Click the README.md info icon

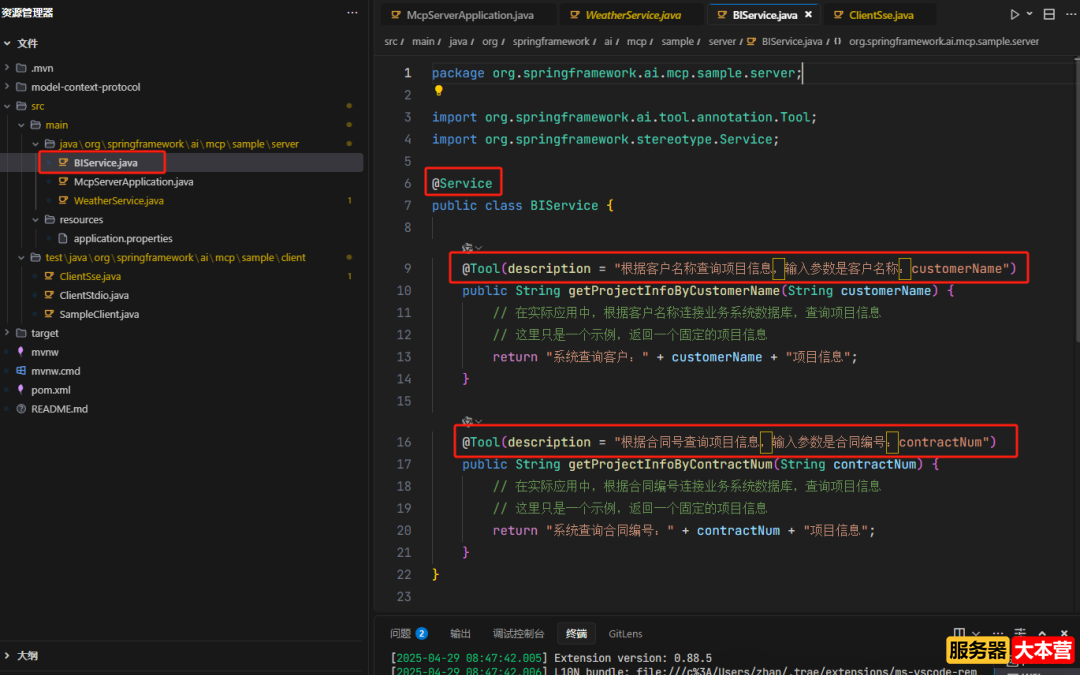pyautogui.click(x=21, y=408)
